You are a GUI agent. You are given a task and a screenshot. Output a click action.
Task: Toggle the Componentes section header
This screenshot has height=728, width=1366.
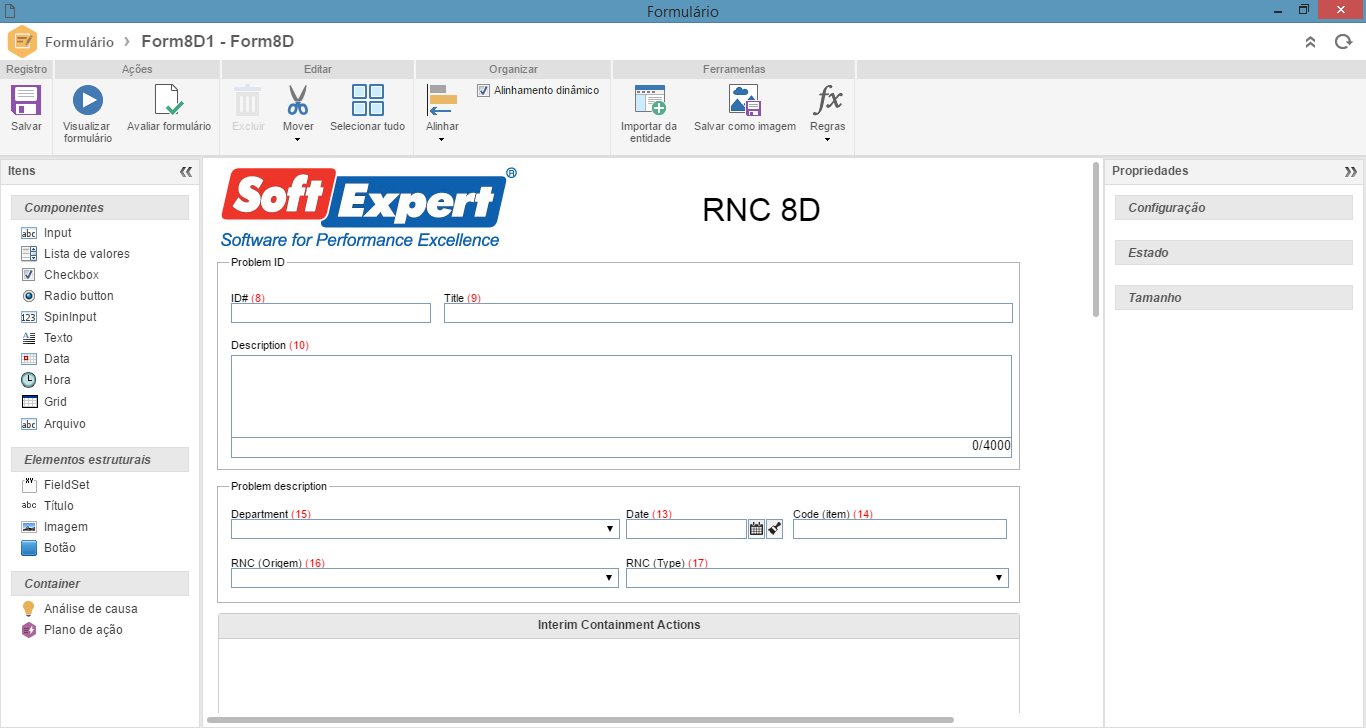pos(100,208)
